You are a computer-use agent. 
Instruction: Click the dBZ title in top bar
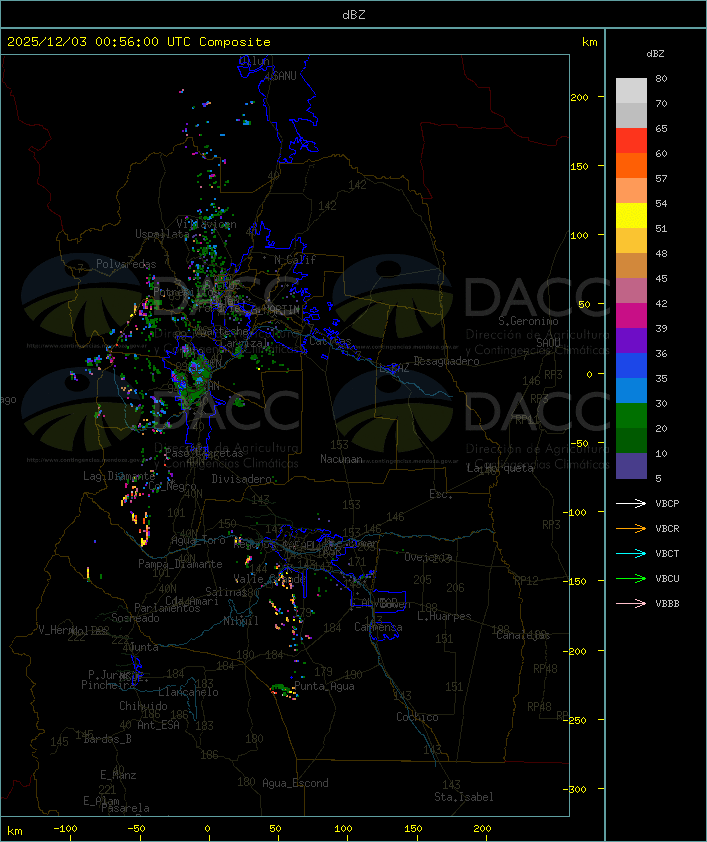coord(354,15)
